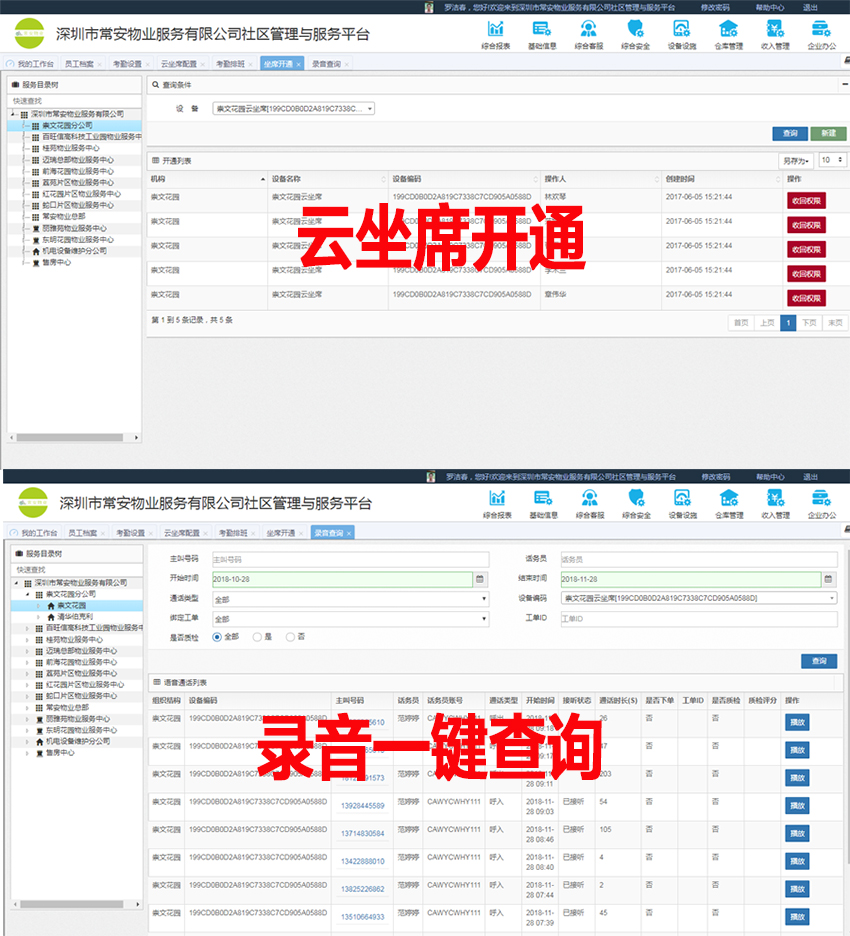Click page 1 in the 开通列表 pagination
The image size is (850, 936).
point(788,323)
